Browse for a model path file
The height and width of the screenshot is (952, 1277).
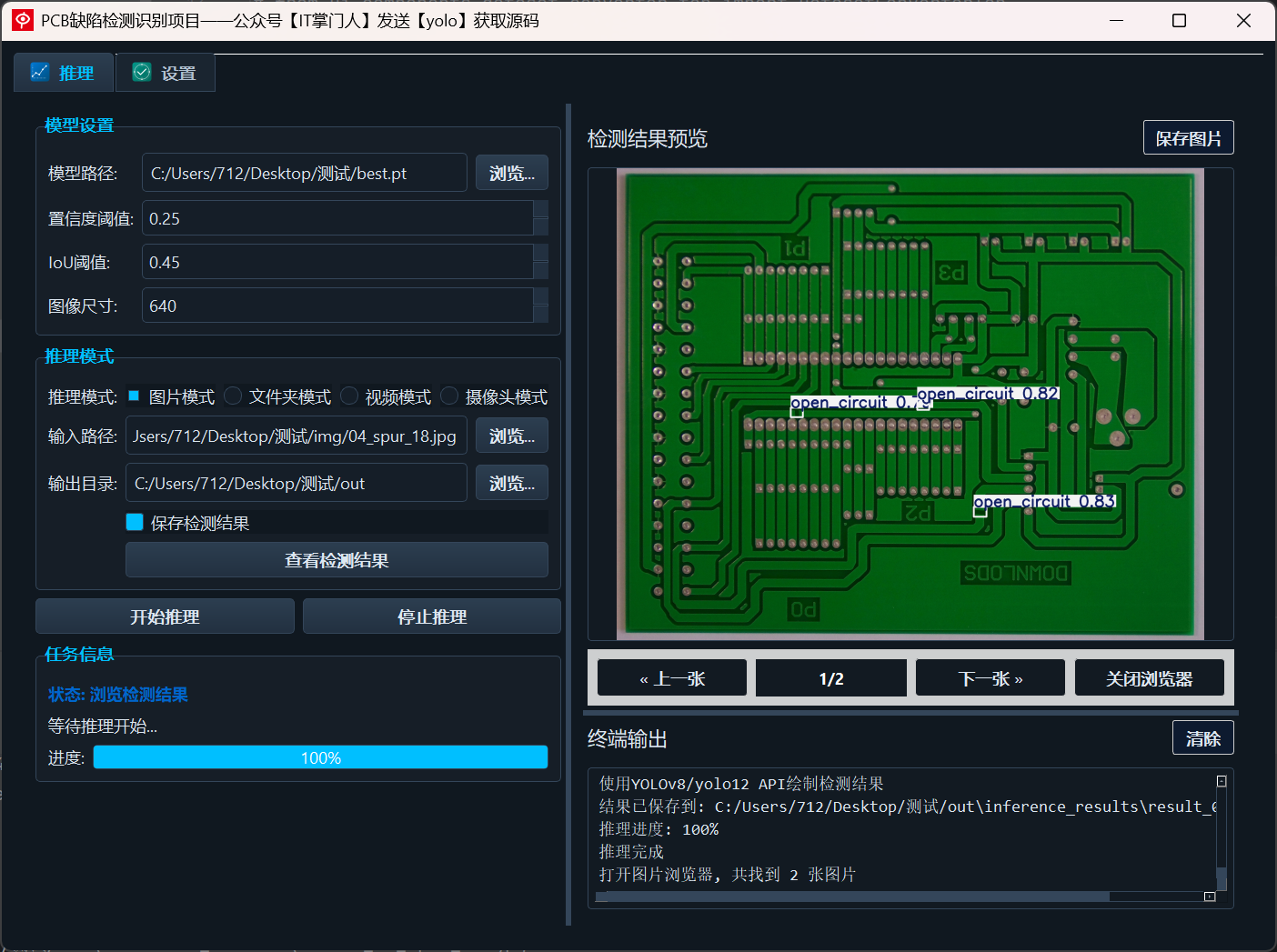click(511, 172)
